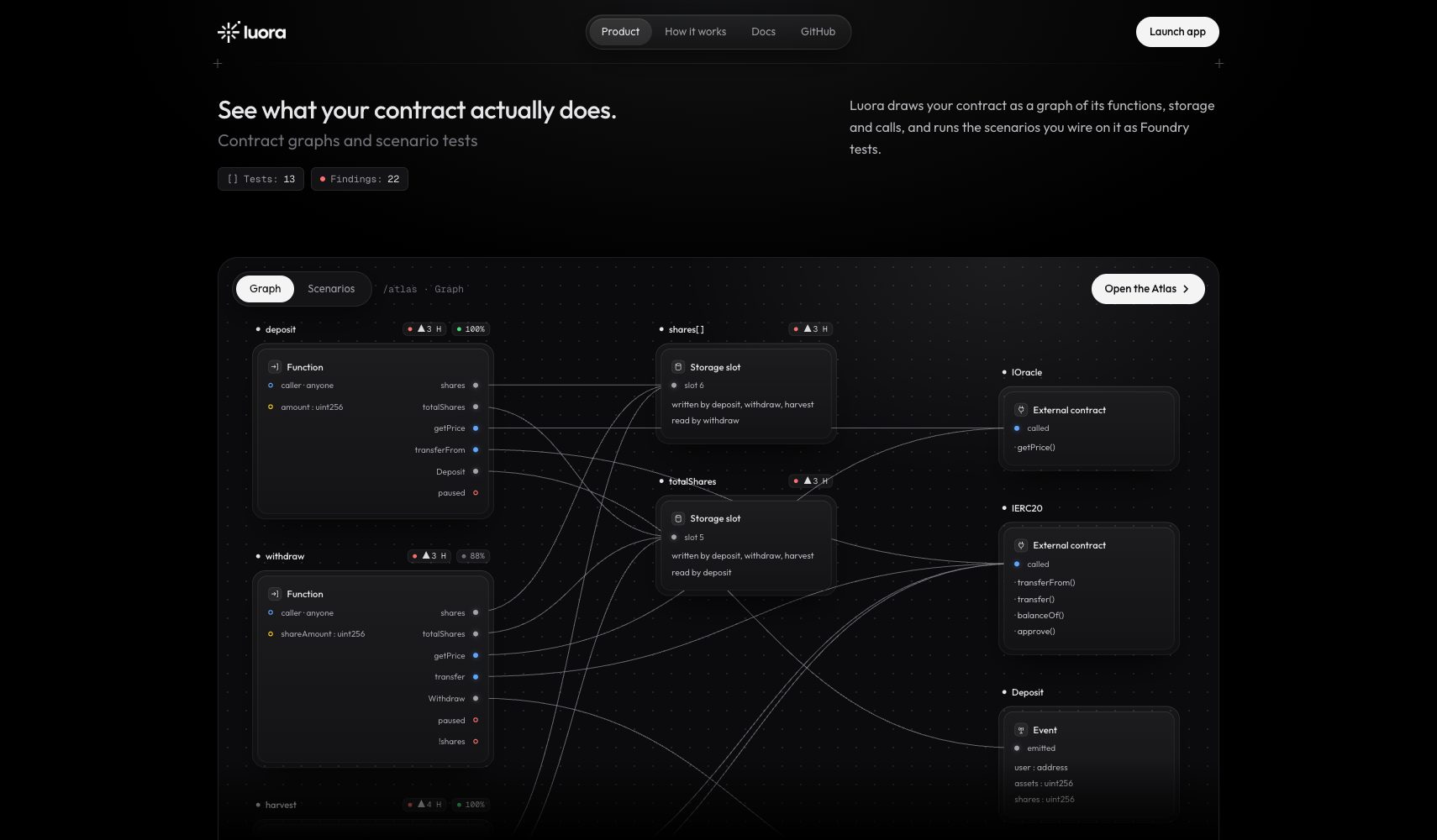Click the slot 6 port indicator
The width and height of the screenshot is (1437, 840).
click(x=674, y=386)
